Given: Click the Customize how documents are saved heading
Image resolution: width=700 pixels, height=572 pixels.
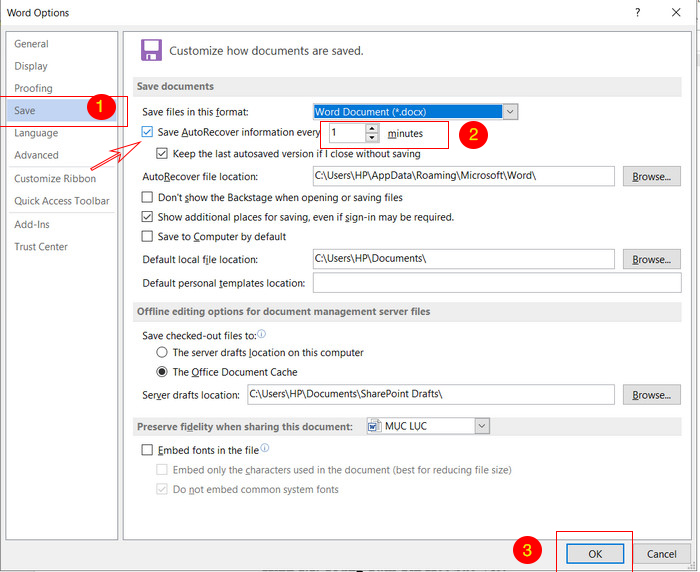Looking at the screenshot, I should [x=266, y=50].
